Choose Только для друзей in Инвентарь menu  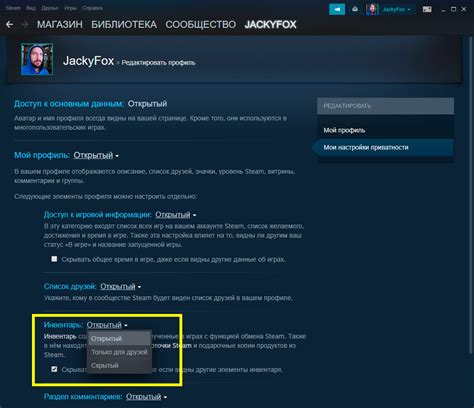[x=119, y=352]
